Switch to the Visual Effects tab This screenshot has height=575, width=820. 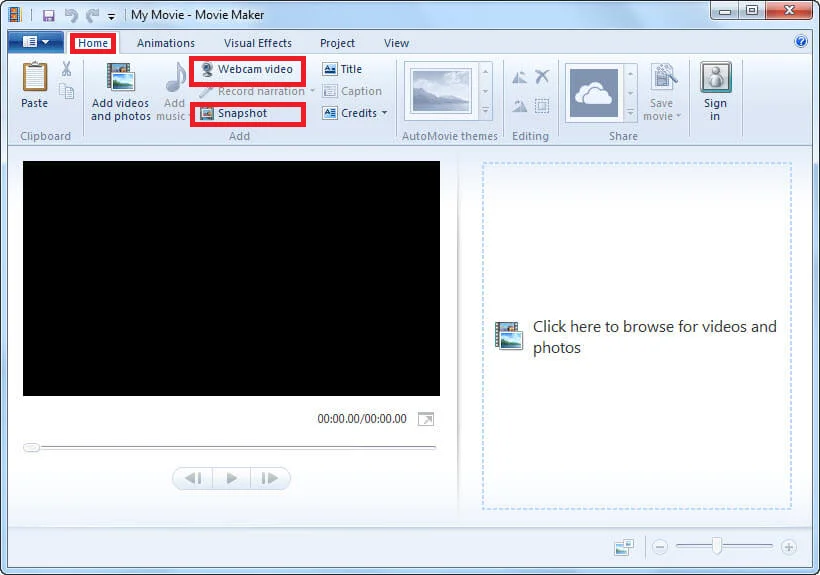[258, 43]
